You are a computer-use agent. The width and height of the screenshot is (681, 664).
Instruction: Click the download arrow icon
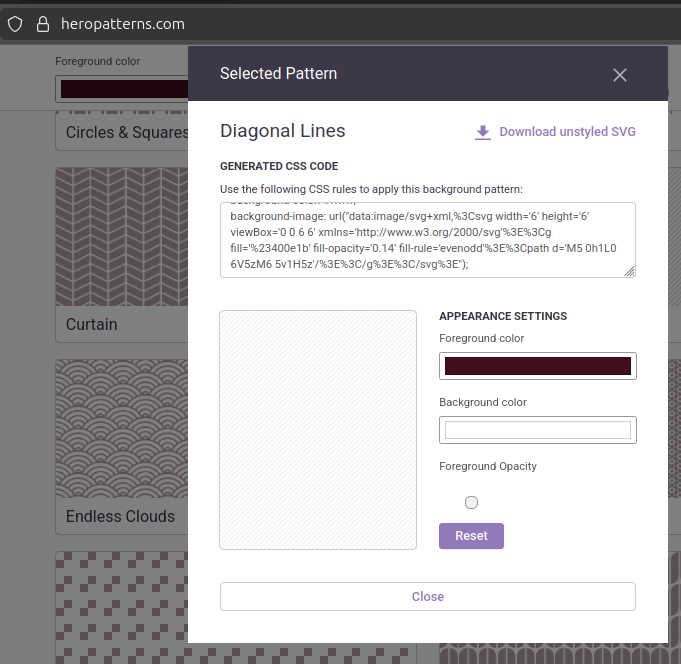coord(483,132)
